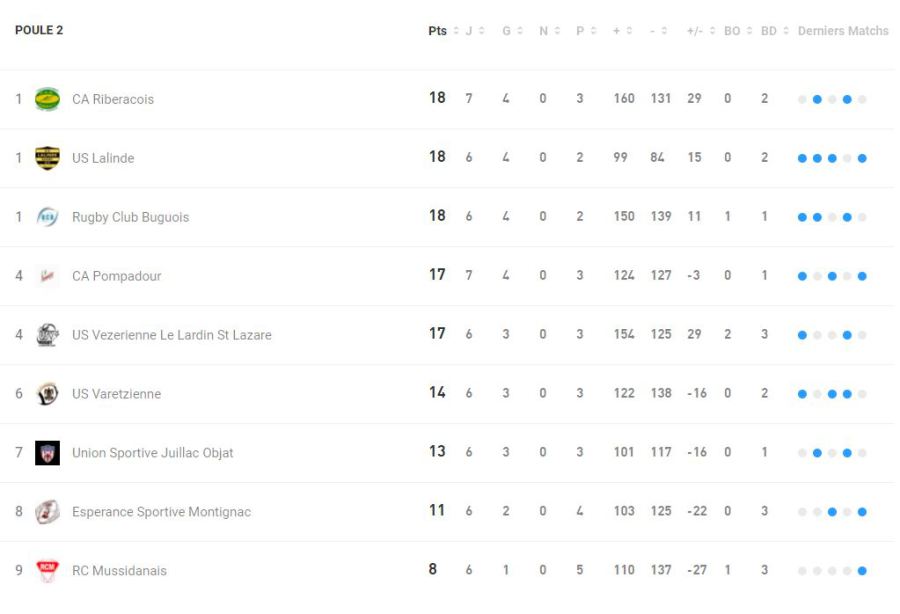Open the CA Riberacois team link
Viewport: 900px width, 614px height.
coord(113,99)
